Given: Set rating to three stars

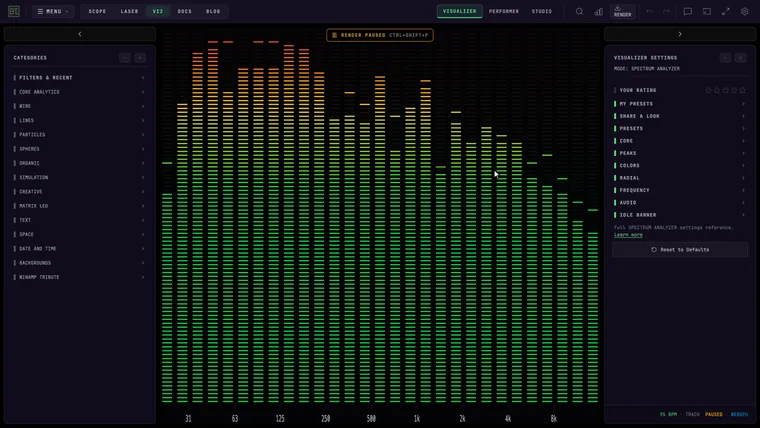Looking at the screenshot, I should tap(726, 90).
